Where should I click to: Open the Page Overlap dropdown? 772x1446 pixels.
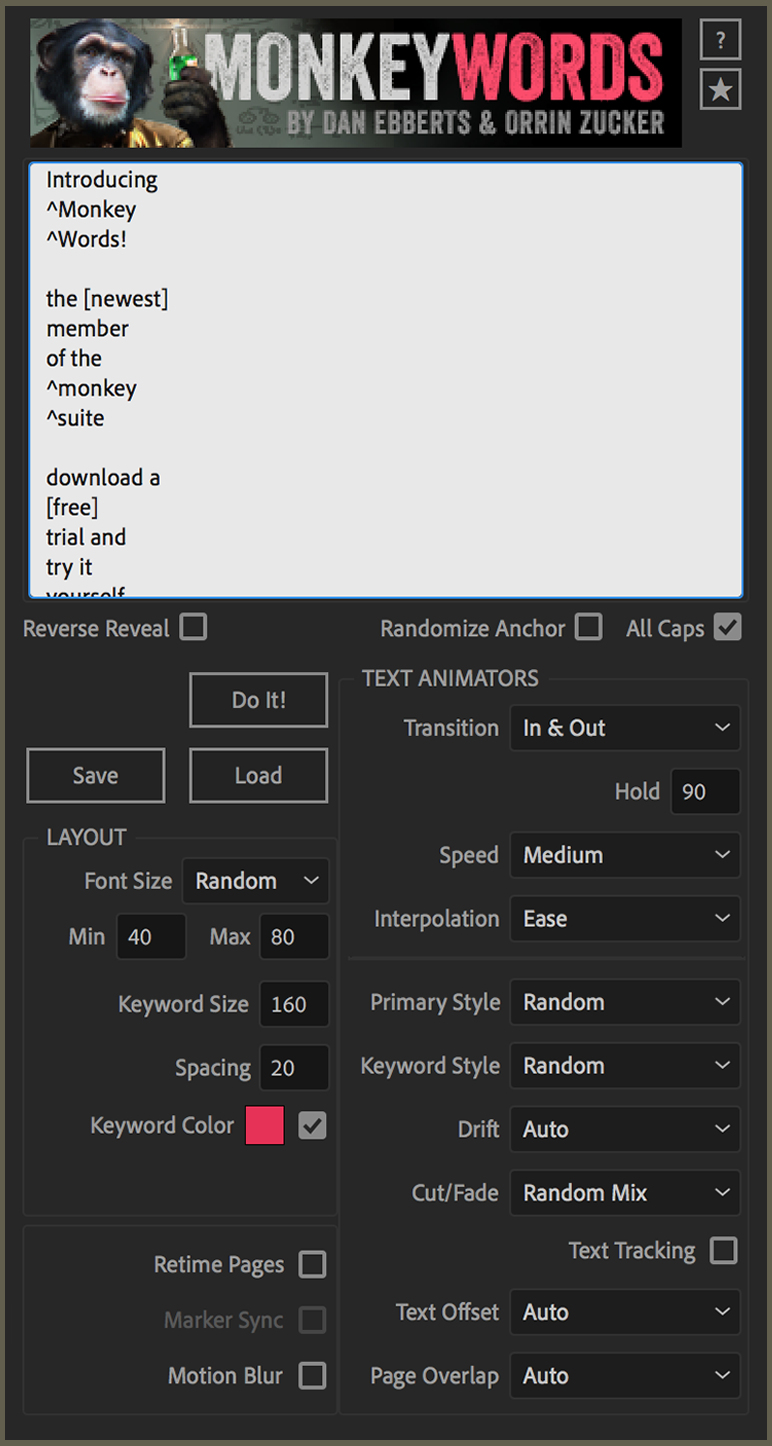click(625, 1376)
